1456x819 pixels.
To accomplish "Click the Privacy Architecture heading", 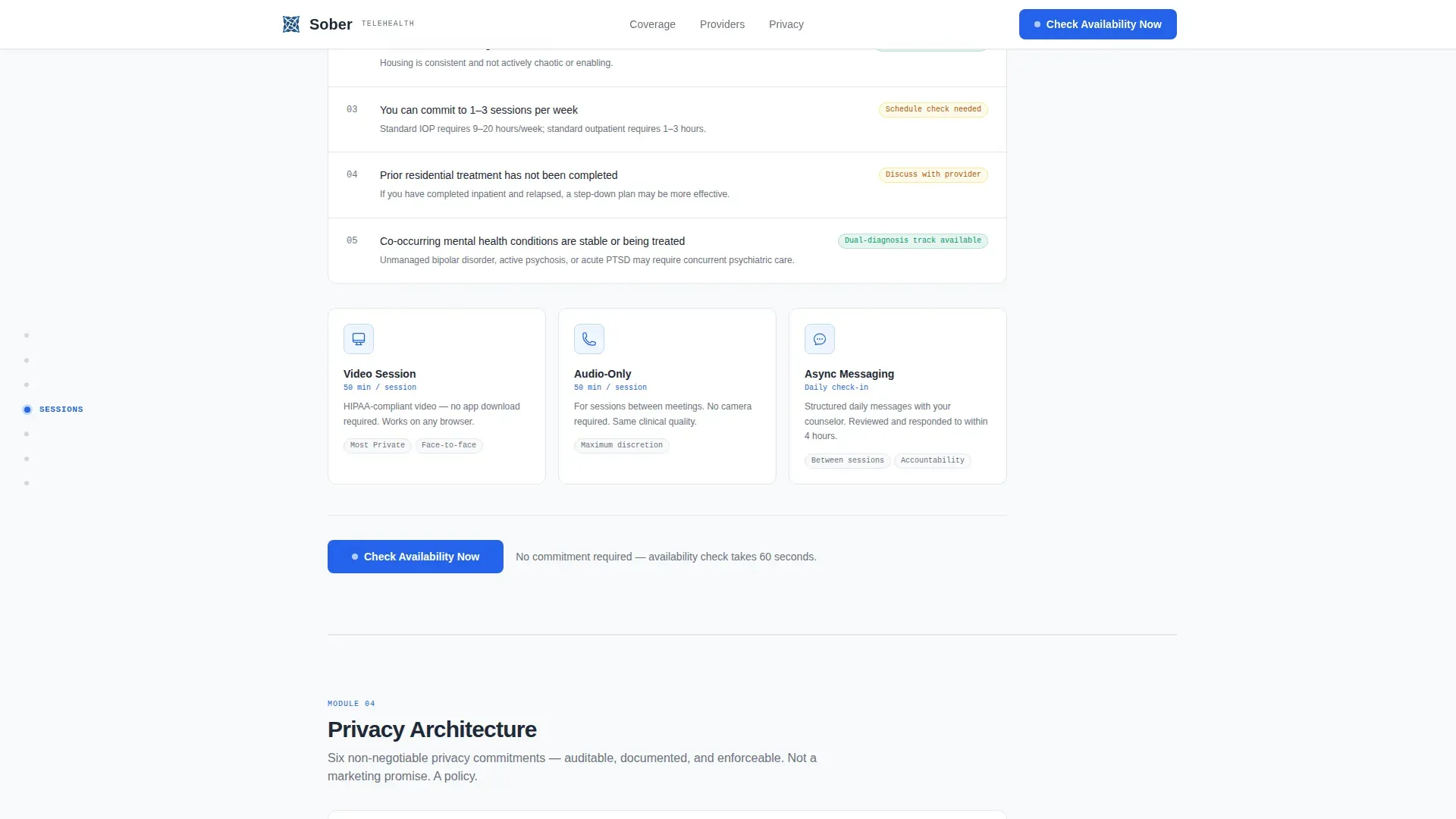I will (432, 730).
